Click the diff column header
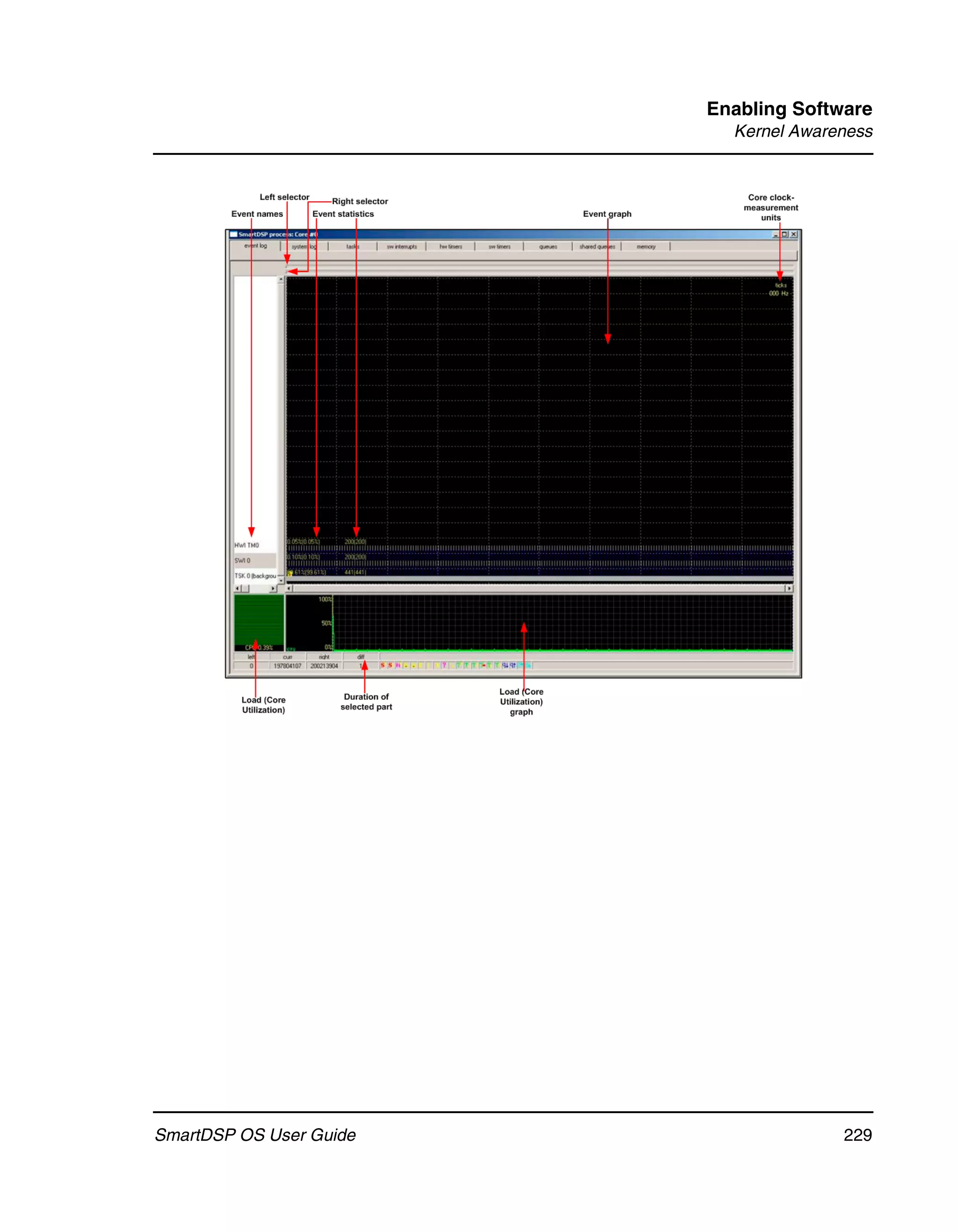 coord(361,657)
